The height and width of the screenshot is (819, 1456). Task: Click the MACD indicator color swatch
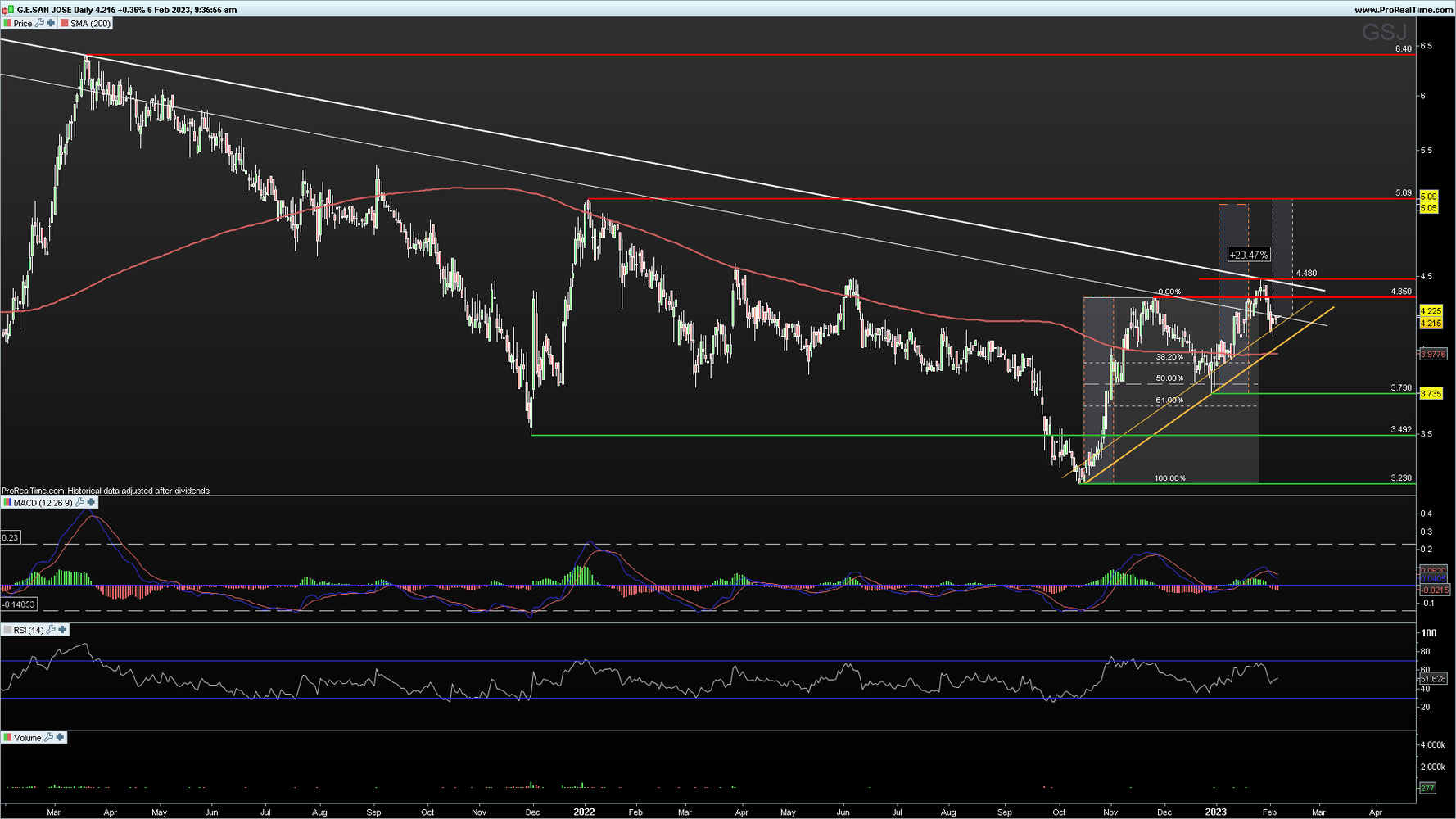click(7, 503)
